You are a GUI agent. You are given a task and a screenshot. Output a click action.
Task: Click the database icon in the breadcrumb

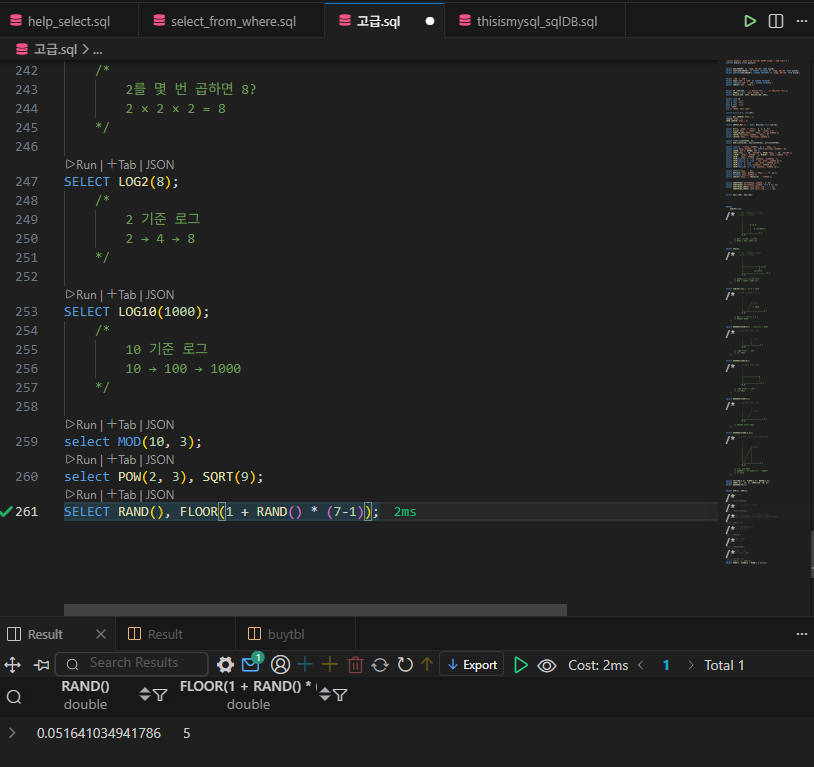click(x=22, y=49)
